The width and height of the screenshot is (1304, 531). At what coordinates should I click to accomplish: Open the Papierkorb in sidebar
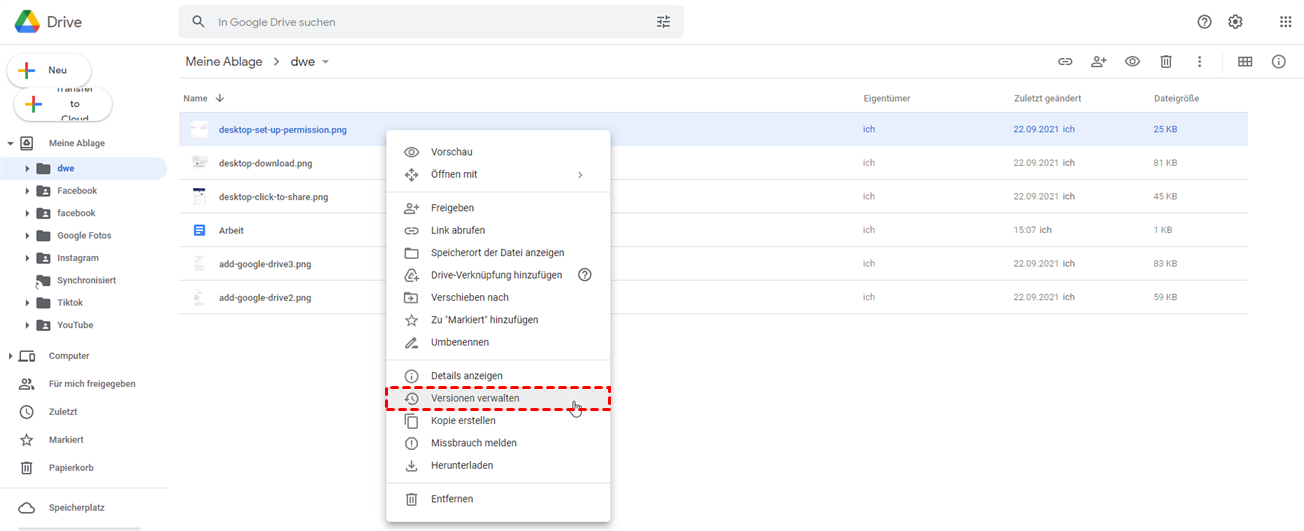71,468
